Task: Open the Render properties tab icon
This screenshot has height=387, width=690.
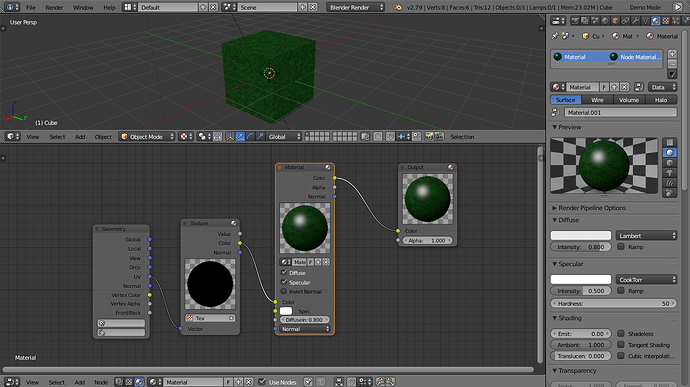Action: point(575,21)
